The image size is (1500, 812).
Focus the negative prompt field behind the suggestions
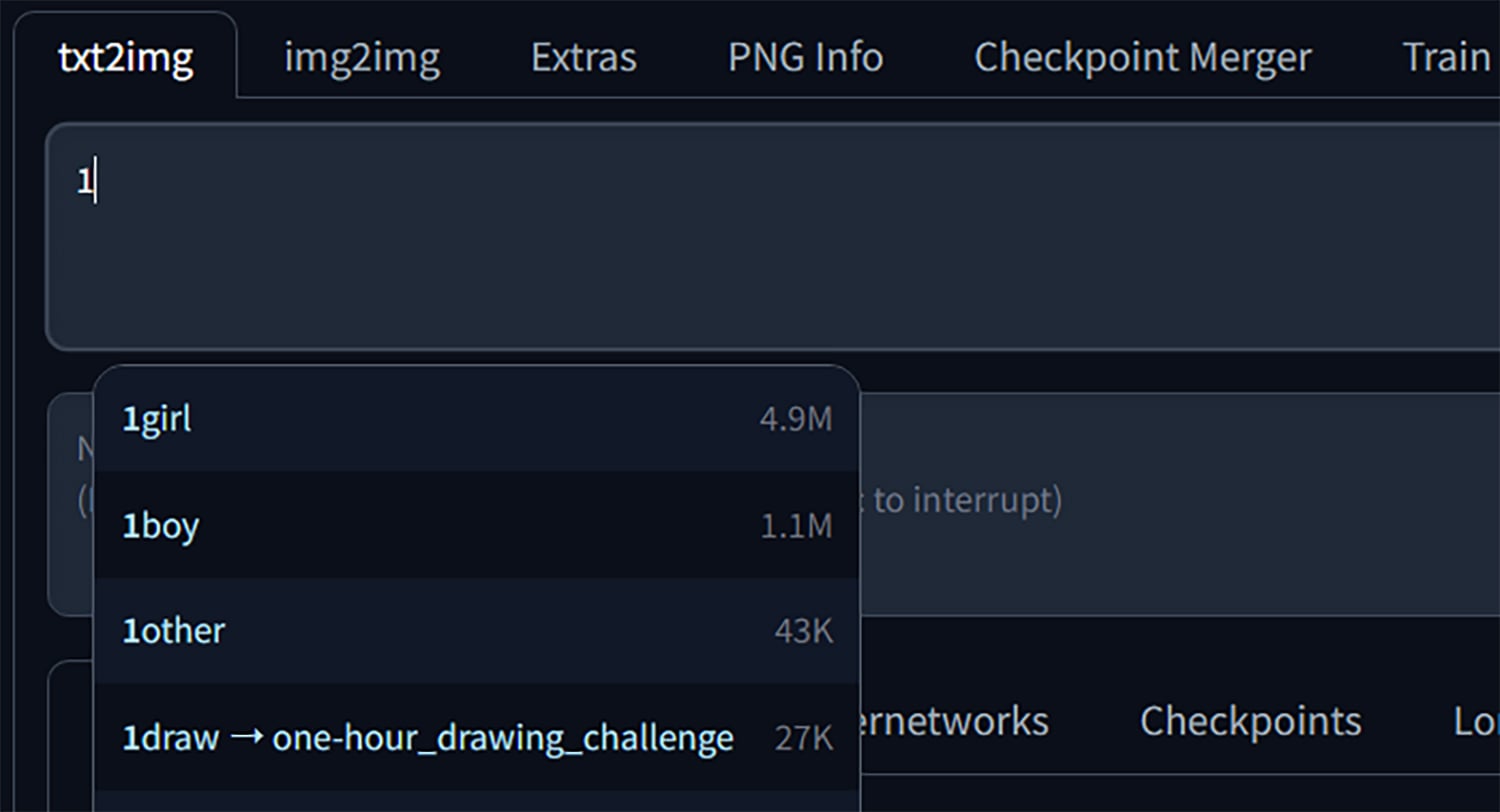click(1180, 504)
